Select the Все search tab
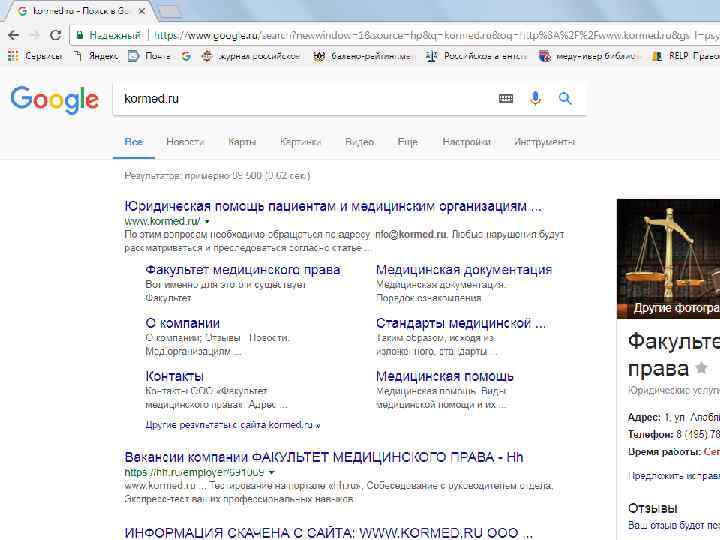This screenshot has width=720, height=540. coord(134,142)
